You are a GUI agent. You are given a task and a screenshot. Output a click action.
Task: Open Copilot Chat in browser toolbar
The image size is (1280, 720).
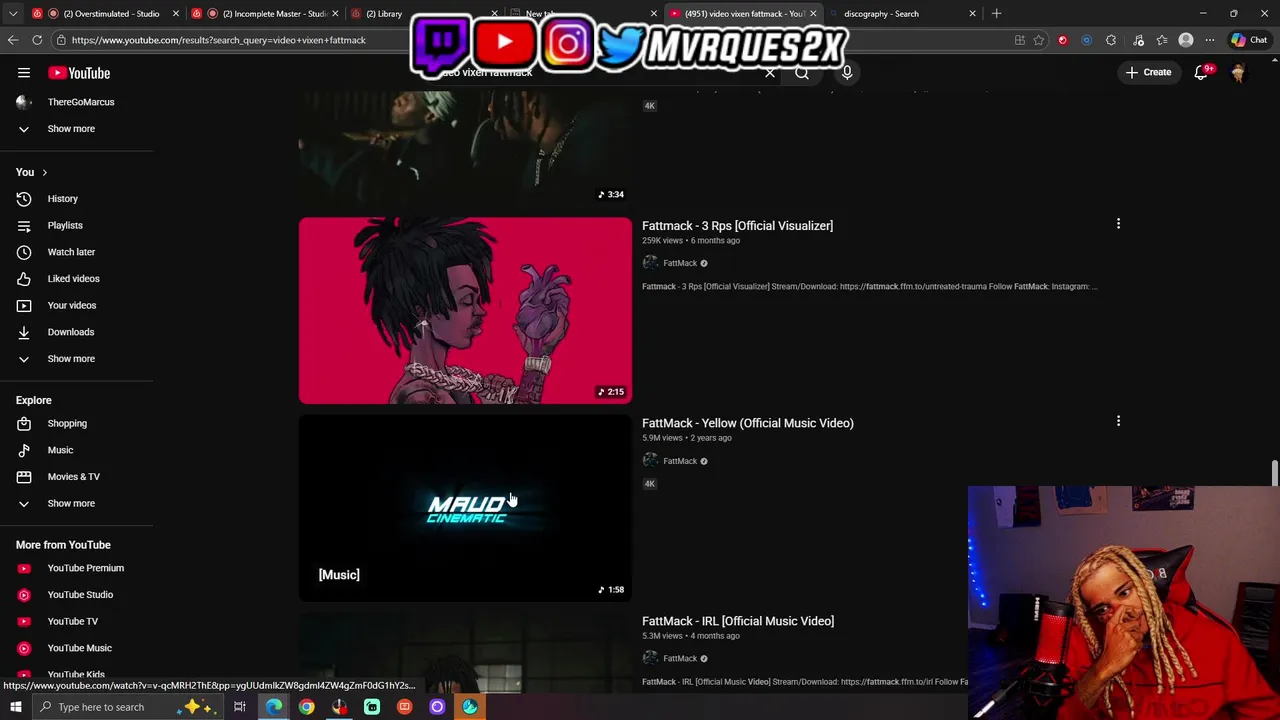(x=1249, y=40)
